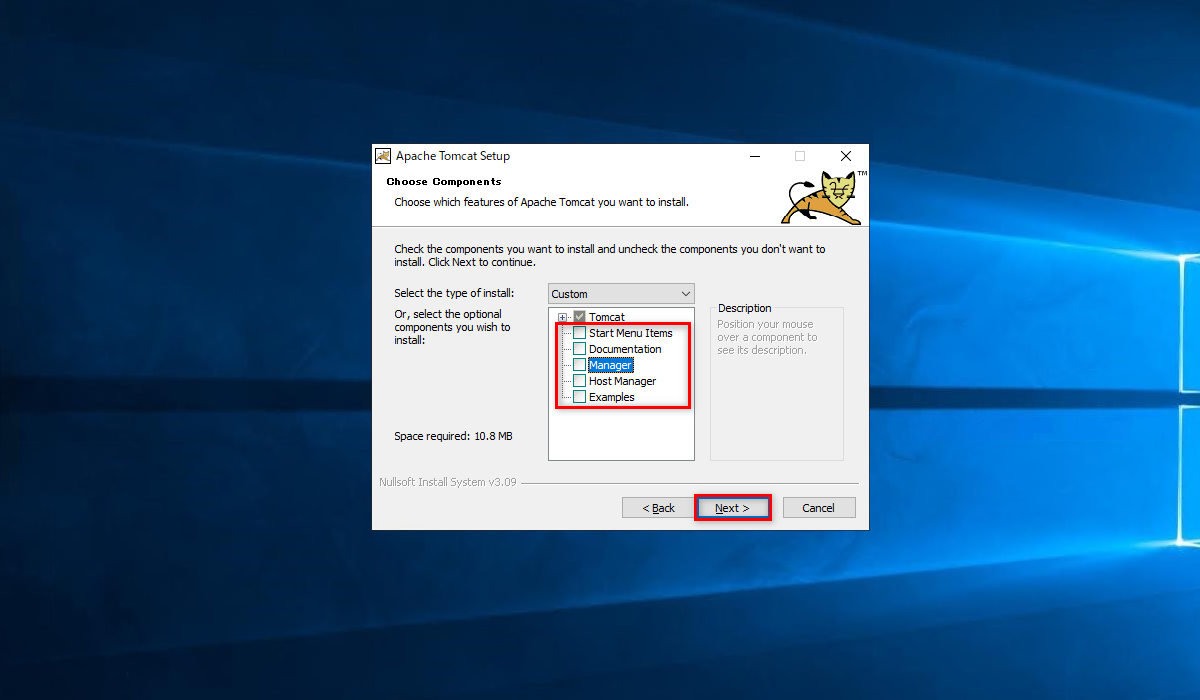Screen dimensions: 1200x700
Task: Select the Tomcat tree label
Action: (606, 317)
